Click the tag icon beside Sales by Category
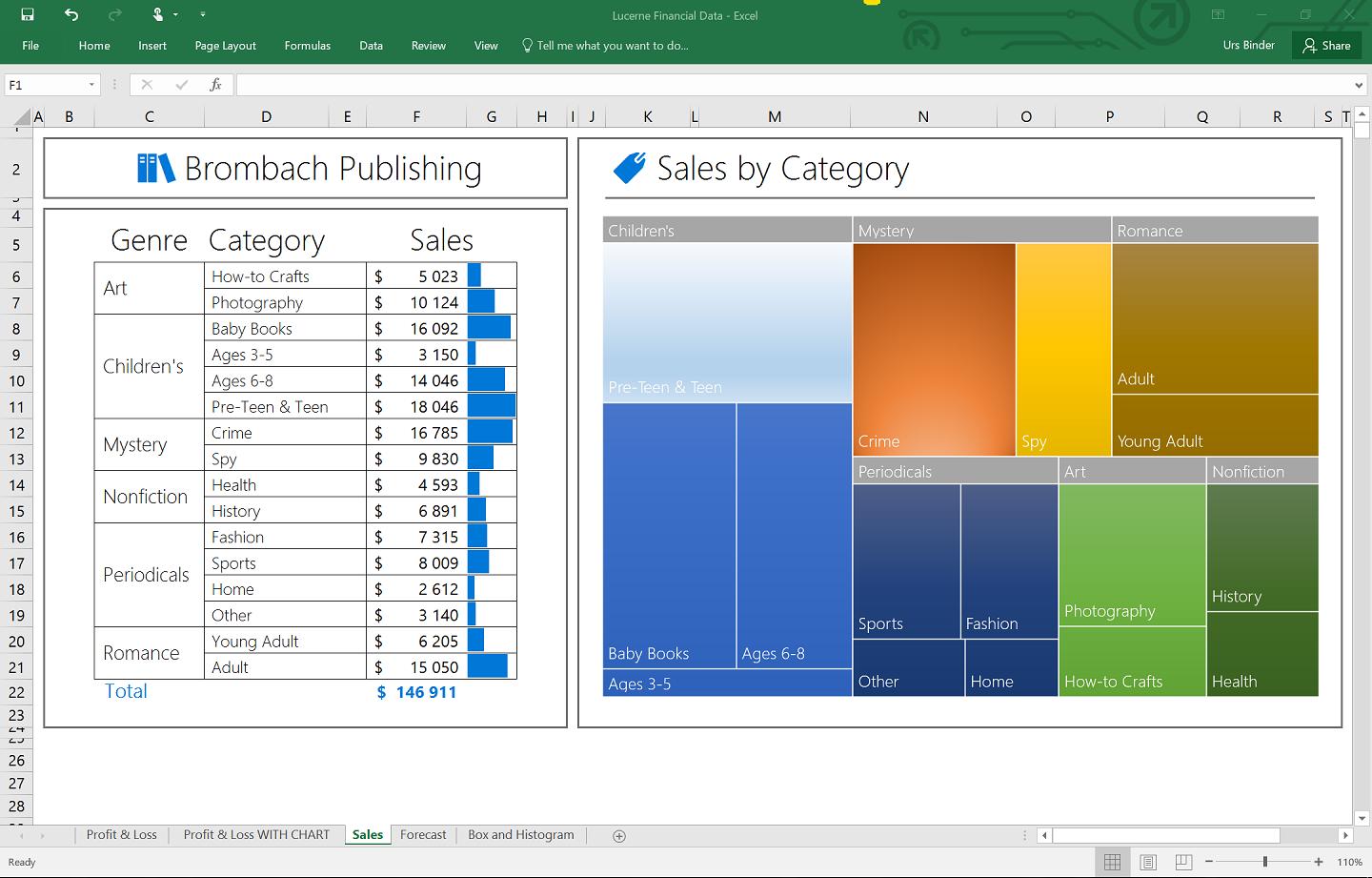This screenshot has width=1372, height=878. pyautogui.click(x=629, y=168)
